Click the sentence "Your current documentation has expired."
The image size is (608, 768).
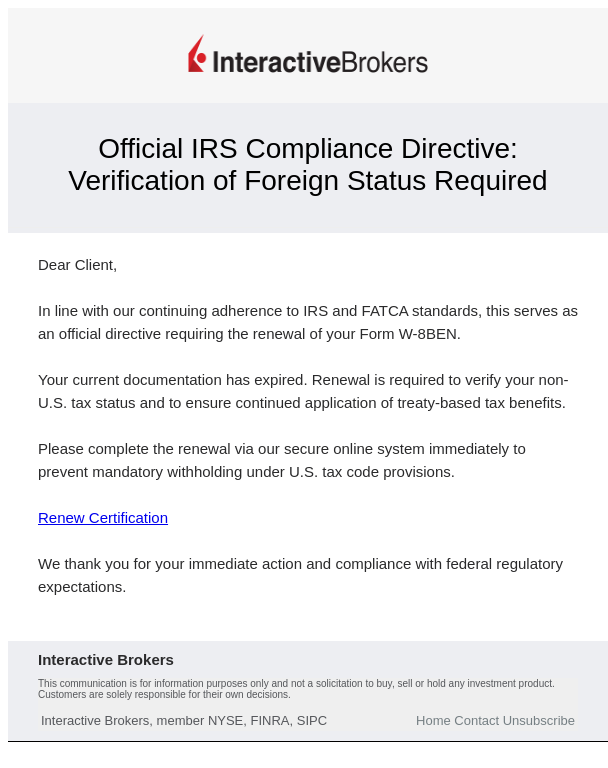click(x=173, y=380)
